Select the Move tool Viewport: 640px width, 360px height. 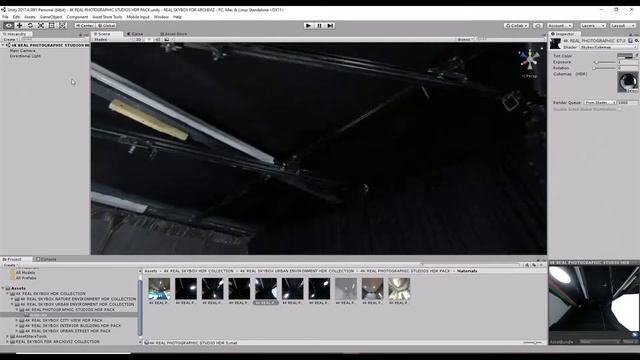point(19,25)
